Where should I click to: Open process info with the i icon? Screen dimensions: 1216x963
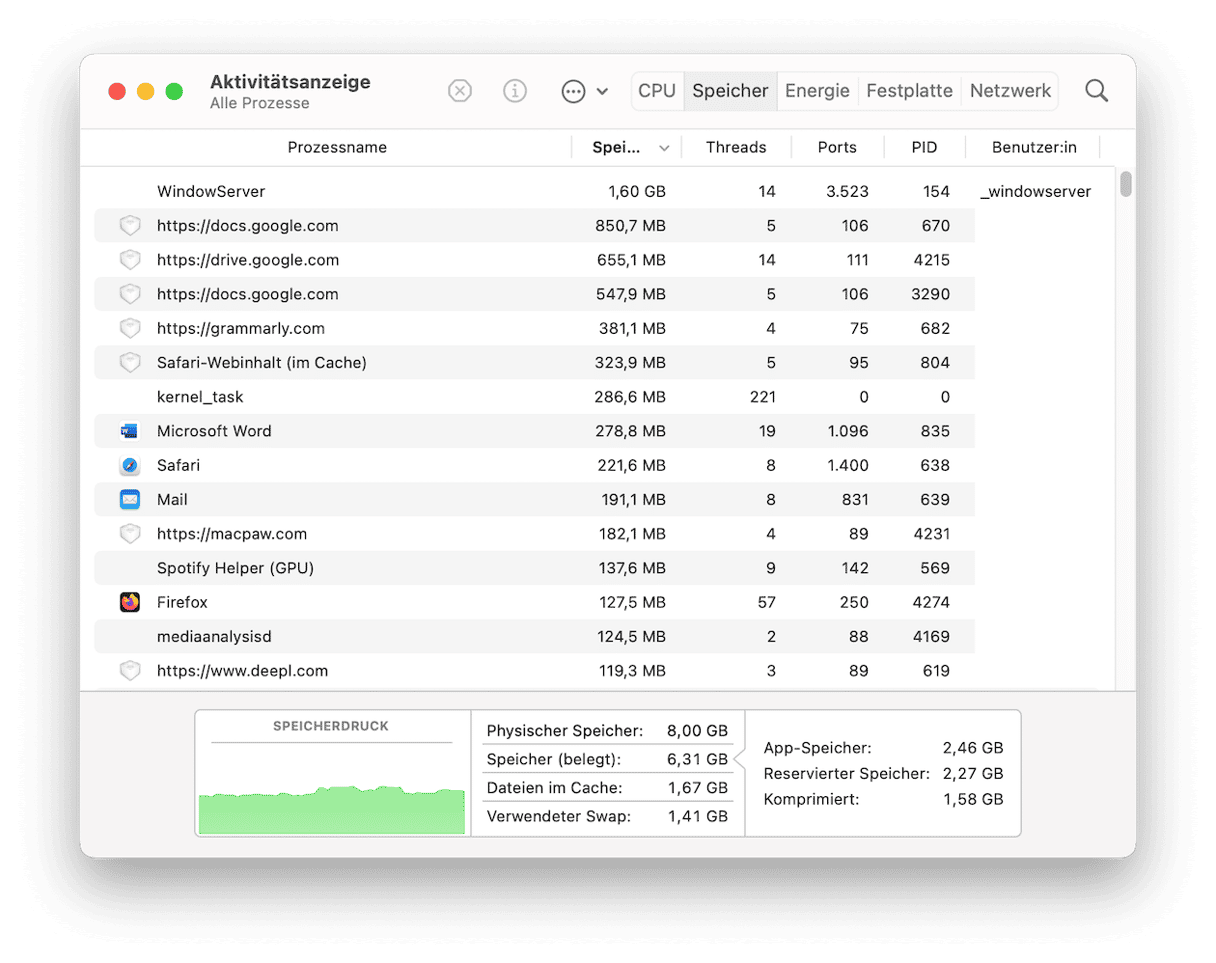point(515,91)
